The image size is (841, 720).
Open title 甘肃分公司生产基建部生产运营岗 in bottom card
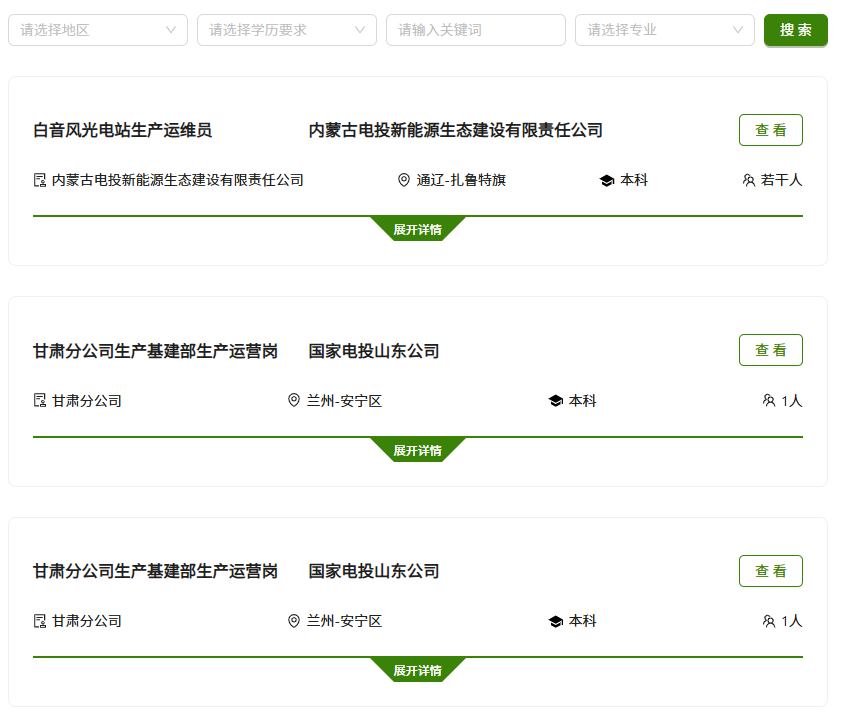[x=156, y=571]
